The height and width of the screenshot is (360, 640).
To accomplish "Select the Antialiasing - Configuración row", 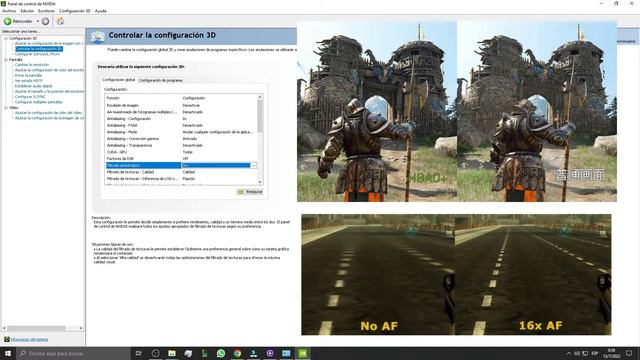I will 181,119.
